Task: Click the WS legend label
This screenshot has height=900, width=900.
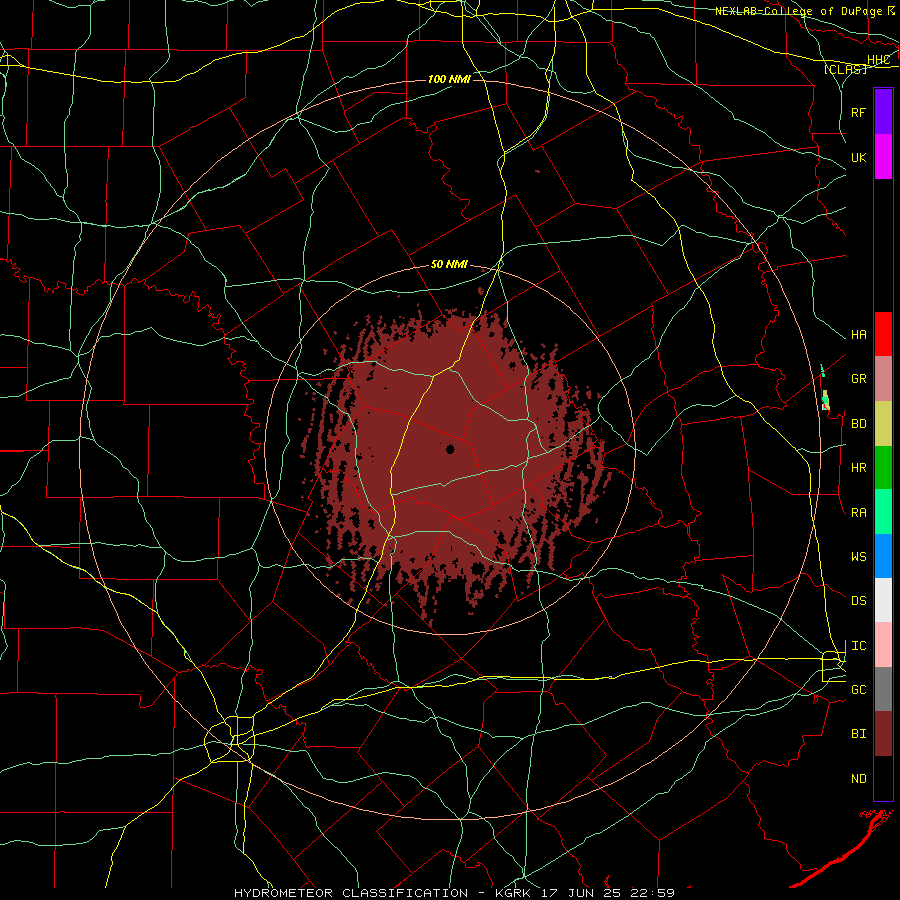Action: click(859, 557)
